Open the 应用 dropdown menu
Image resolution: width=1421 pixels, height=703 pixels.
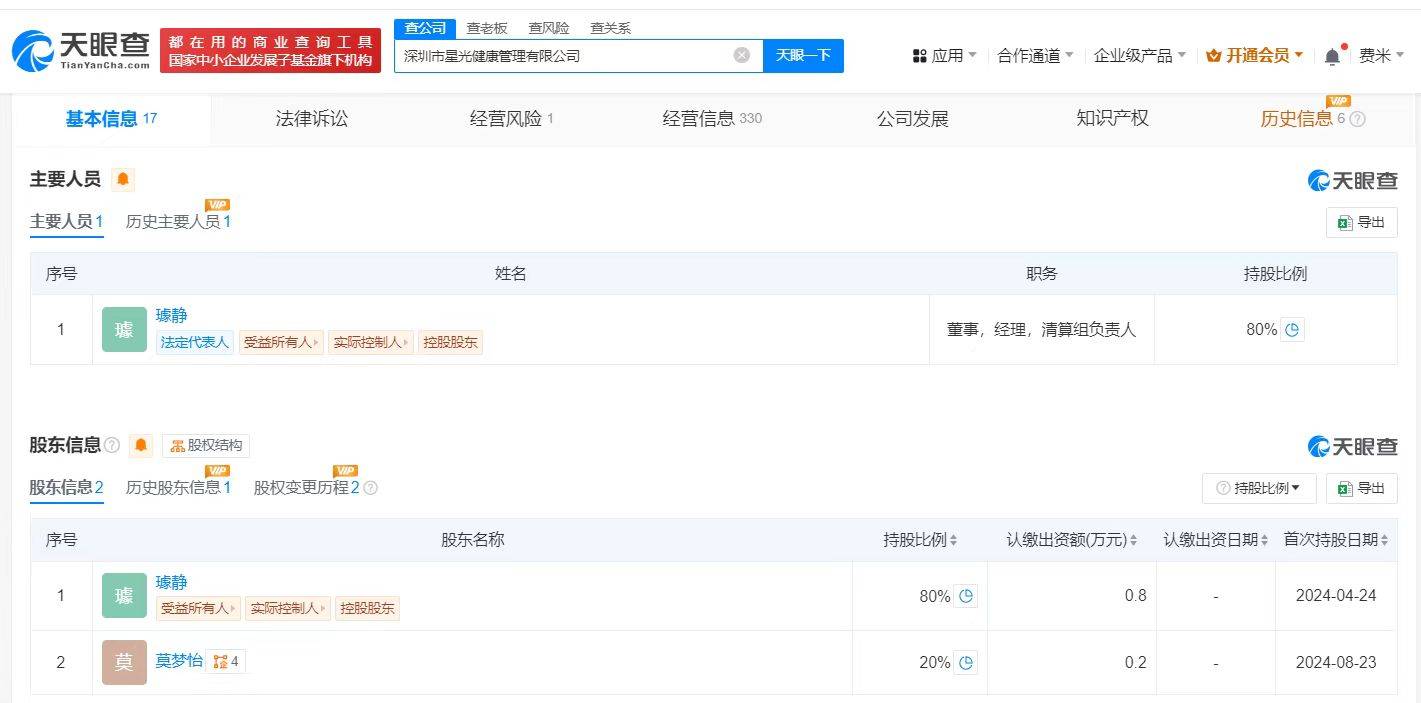[x=945, y=56]
